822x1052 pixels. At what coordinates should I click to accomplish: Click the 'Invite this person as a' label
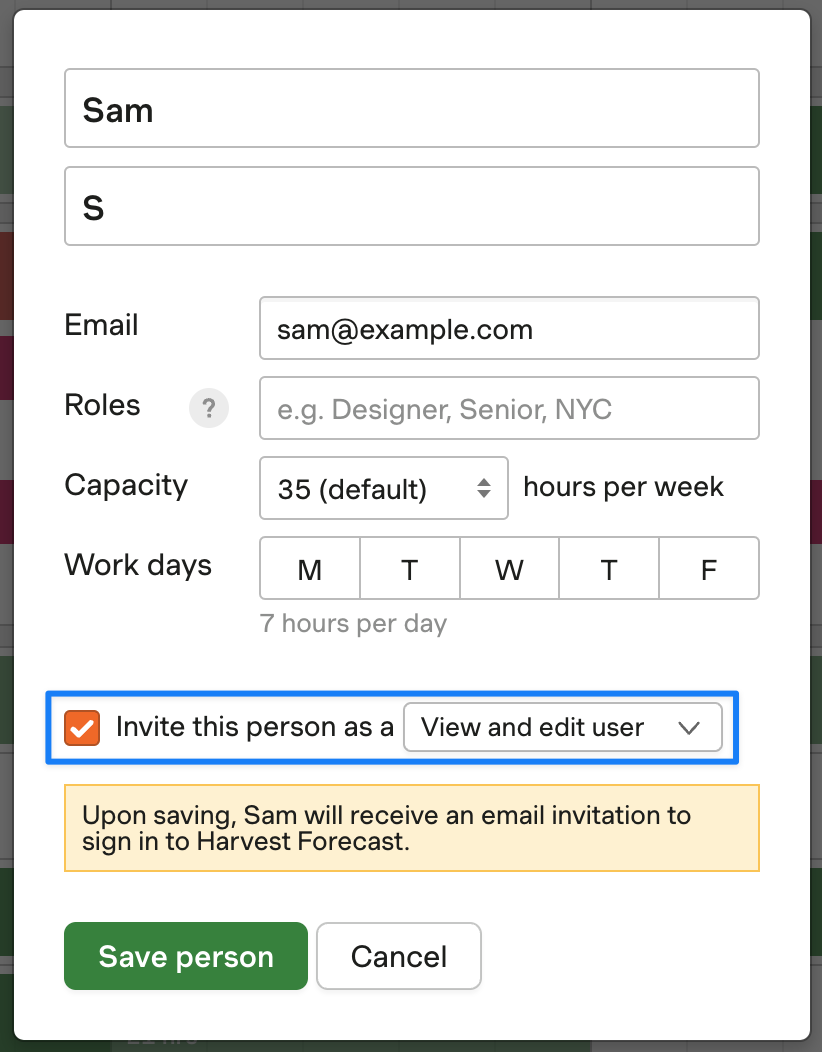[x=254, y=727]
